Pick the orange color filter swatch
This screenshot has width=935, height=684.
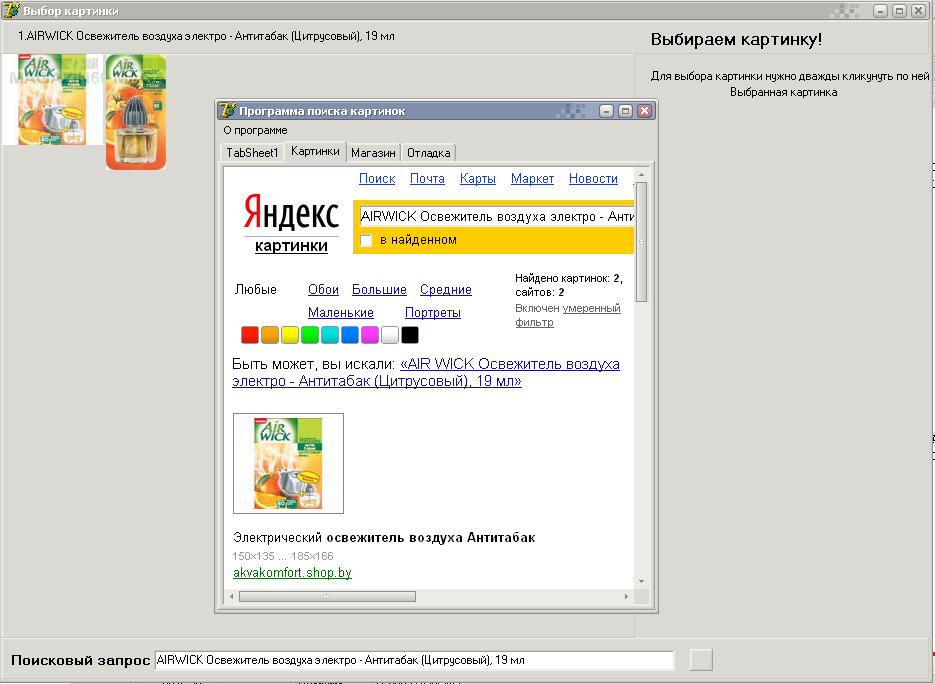[270, 335]
